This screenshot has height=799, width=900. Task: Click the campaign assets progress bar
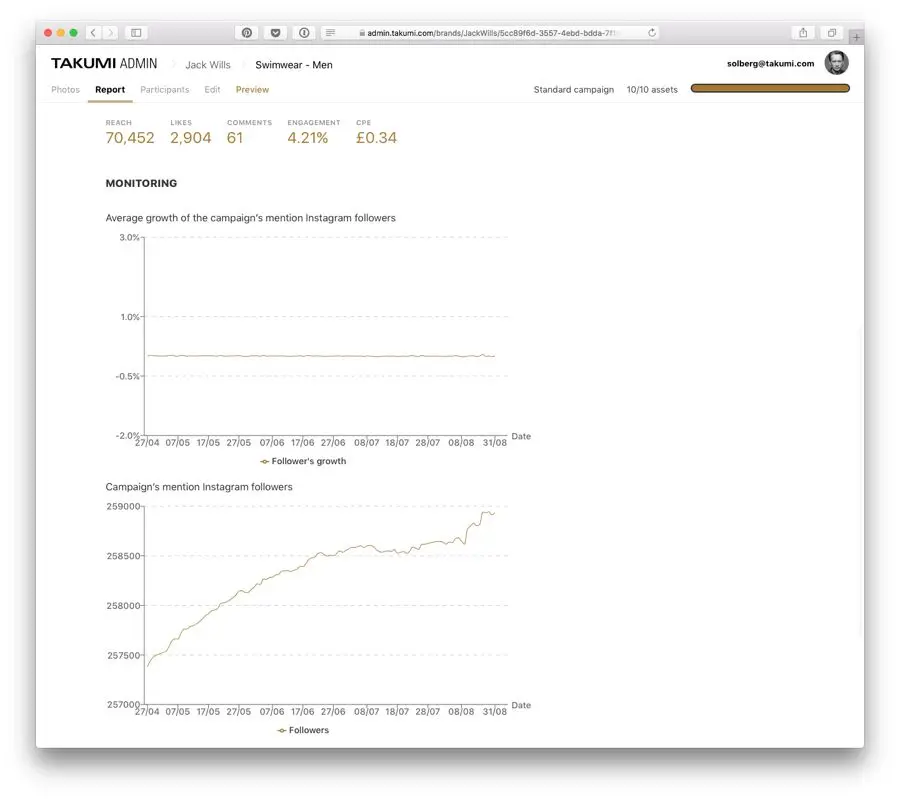point(770,89)
